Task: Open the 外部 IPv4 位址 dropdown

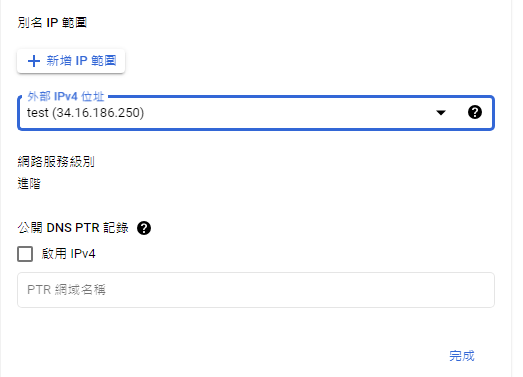Action: click(256, 113)
